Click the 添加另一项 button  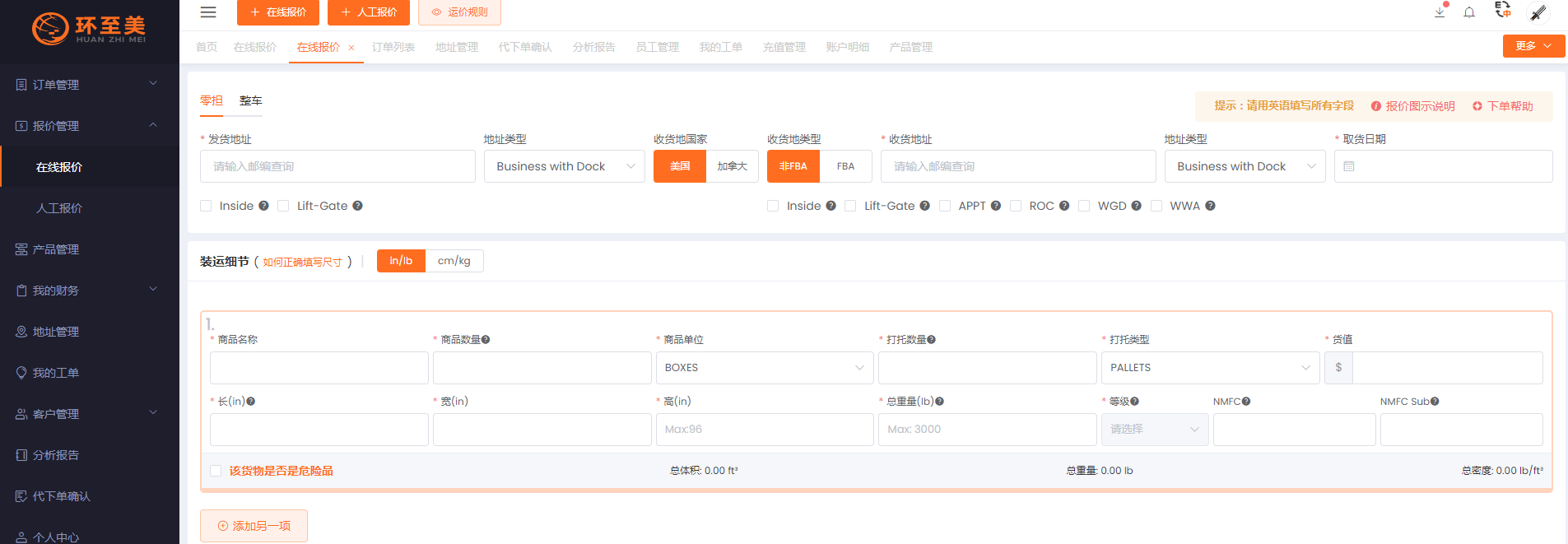point(254,526)
